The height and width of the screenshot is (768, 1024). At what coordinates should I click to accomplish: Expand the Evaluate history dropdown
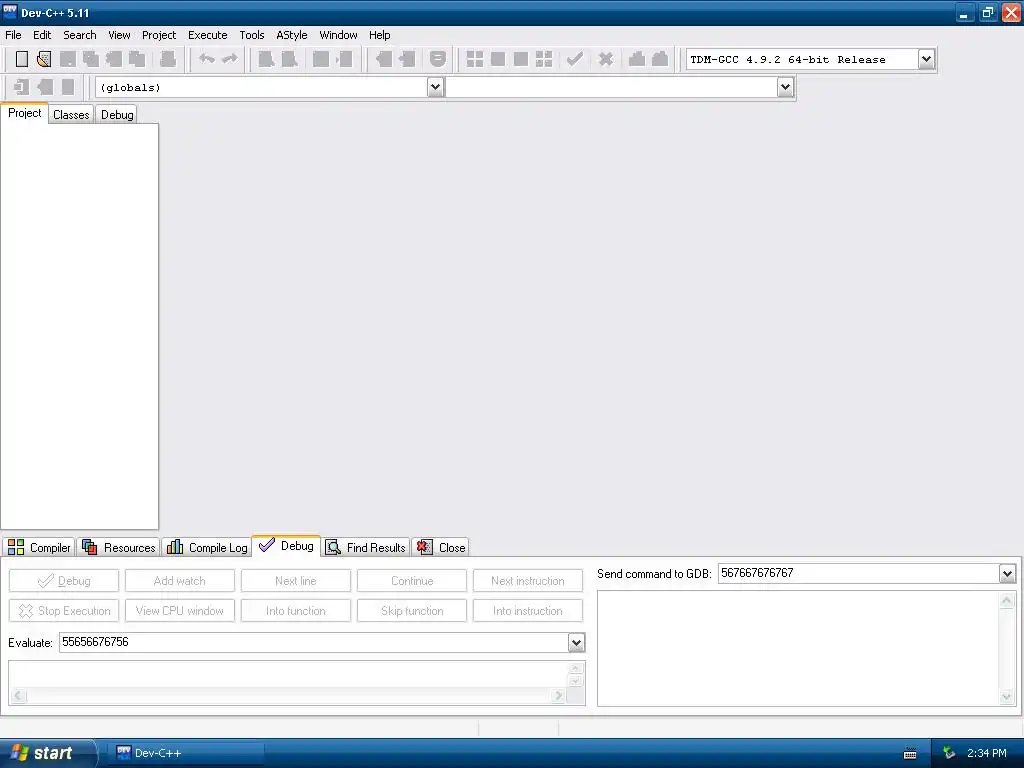click(x=576, y=643)
